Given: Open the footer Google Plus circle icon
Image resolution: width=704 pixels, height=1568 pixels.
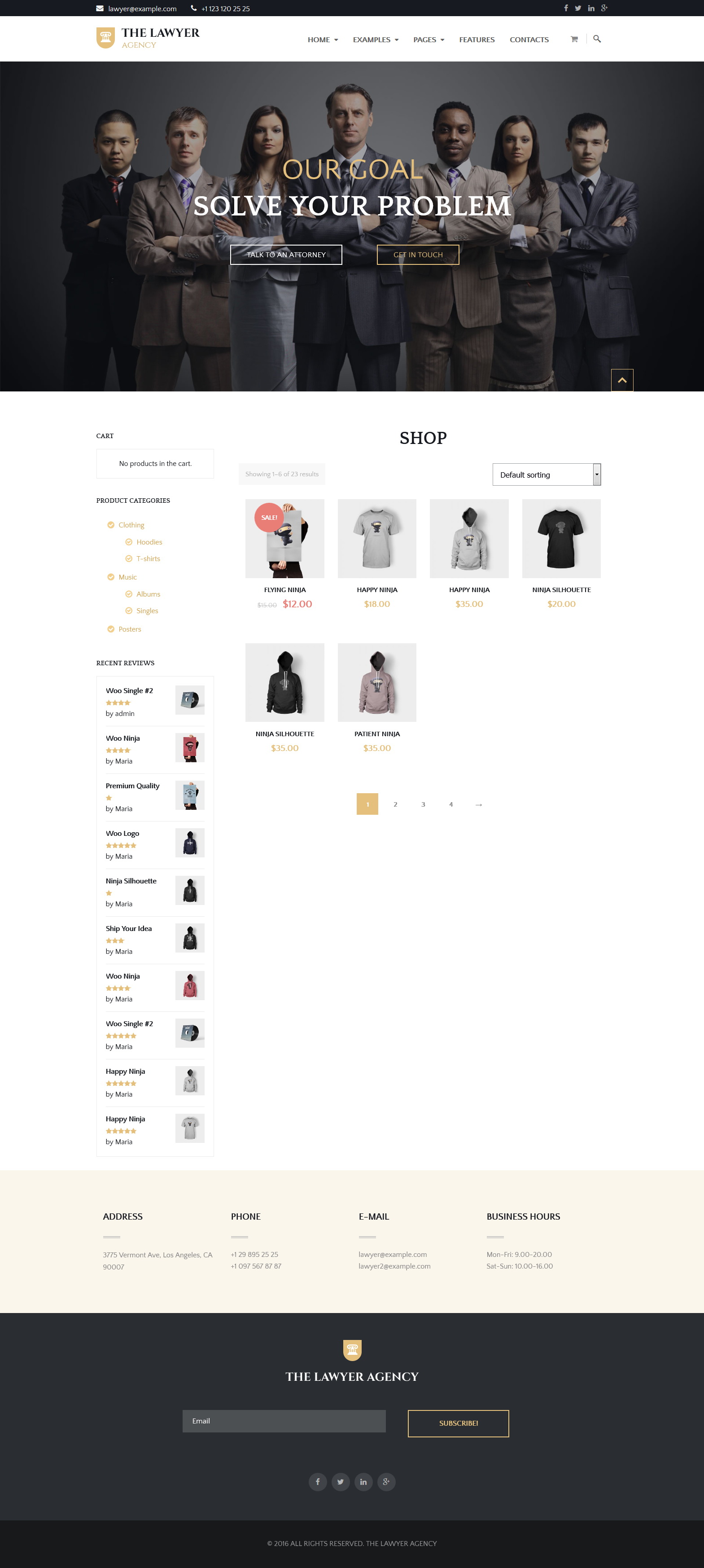Looking at the screenshot, I should coord(386,1481).
